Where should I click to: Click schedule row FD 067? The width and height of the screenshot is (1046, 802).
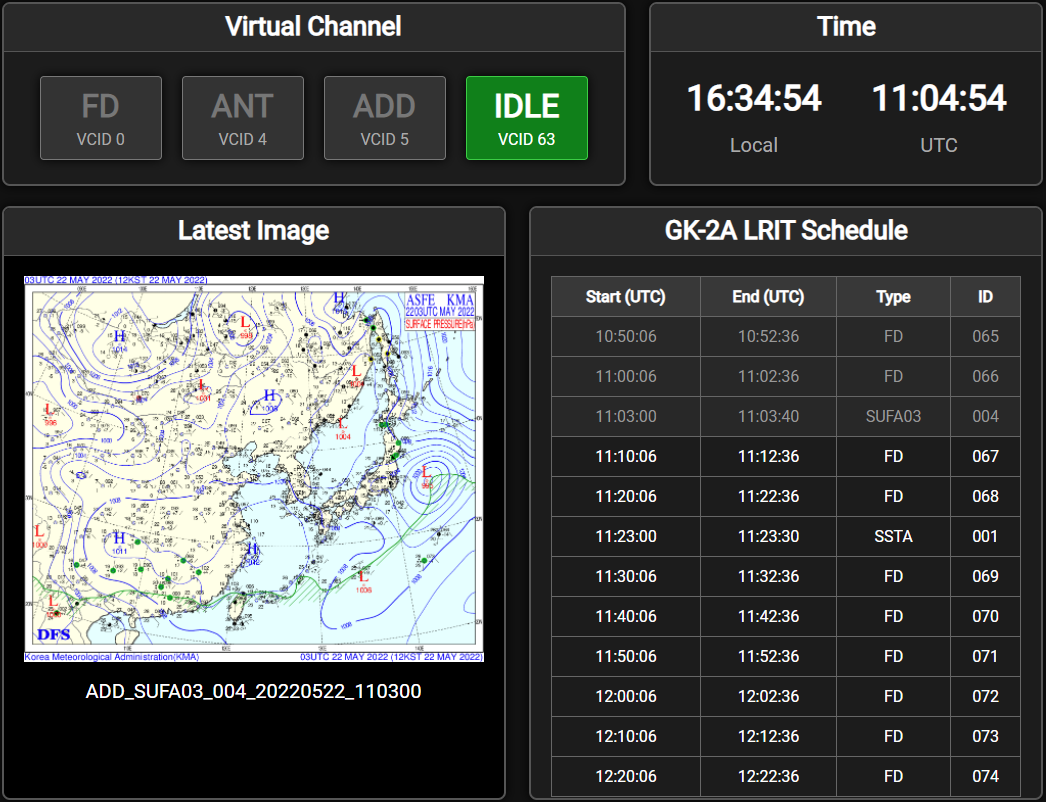(787, 456)
